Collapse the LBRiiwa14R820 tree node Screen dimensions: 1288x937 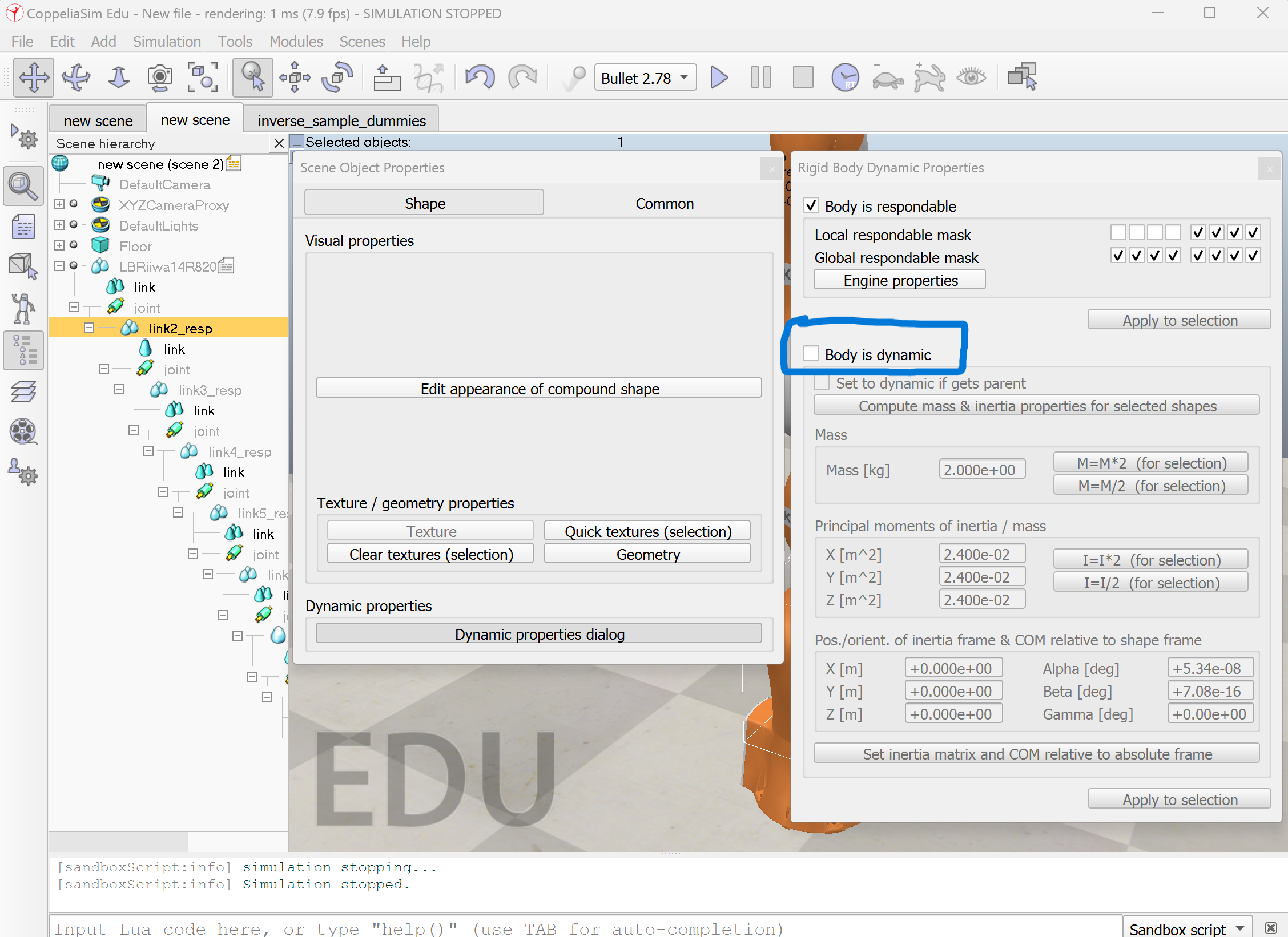point(59,266)
